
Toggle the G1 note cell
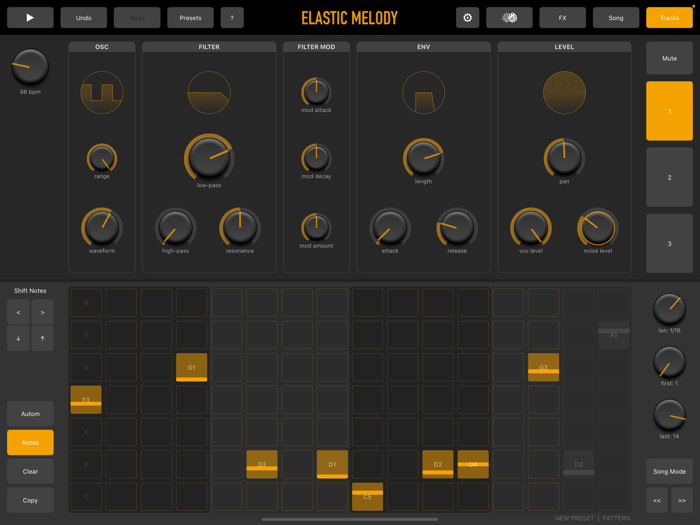click(x=192, y=367)
